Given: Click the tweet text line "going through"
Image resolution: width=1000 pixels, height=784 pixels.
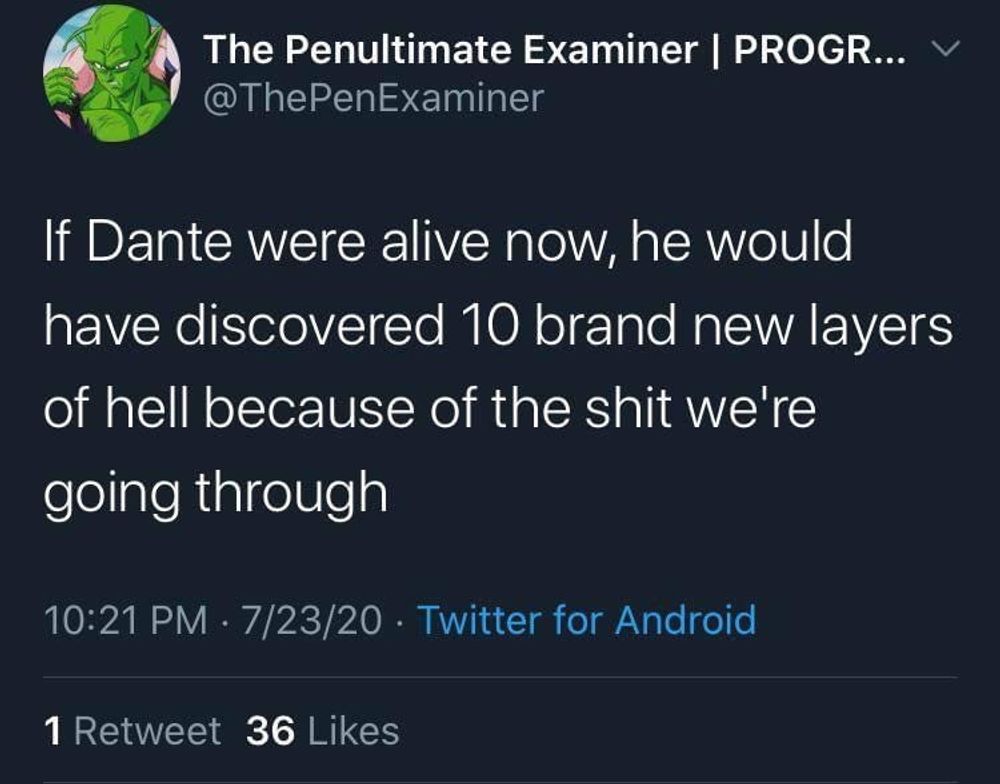Looking at the screenshot, I should click(x=215, y=494).
